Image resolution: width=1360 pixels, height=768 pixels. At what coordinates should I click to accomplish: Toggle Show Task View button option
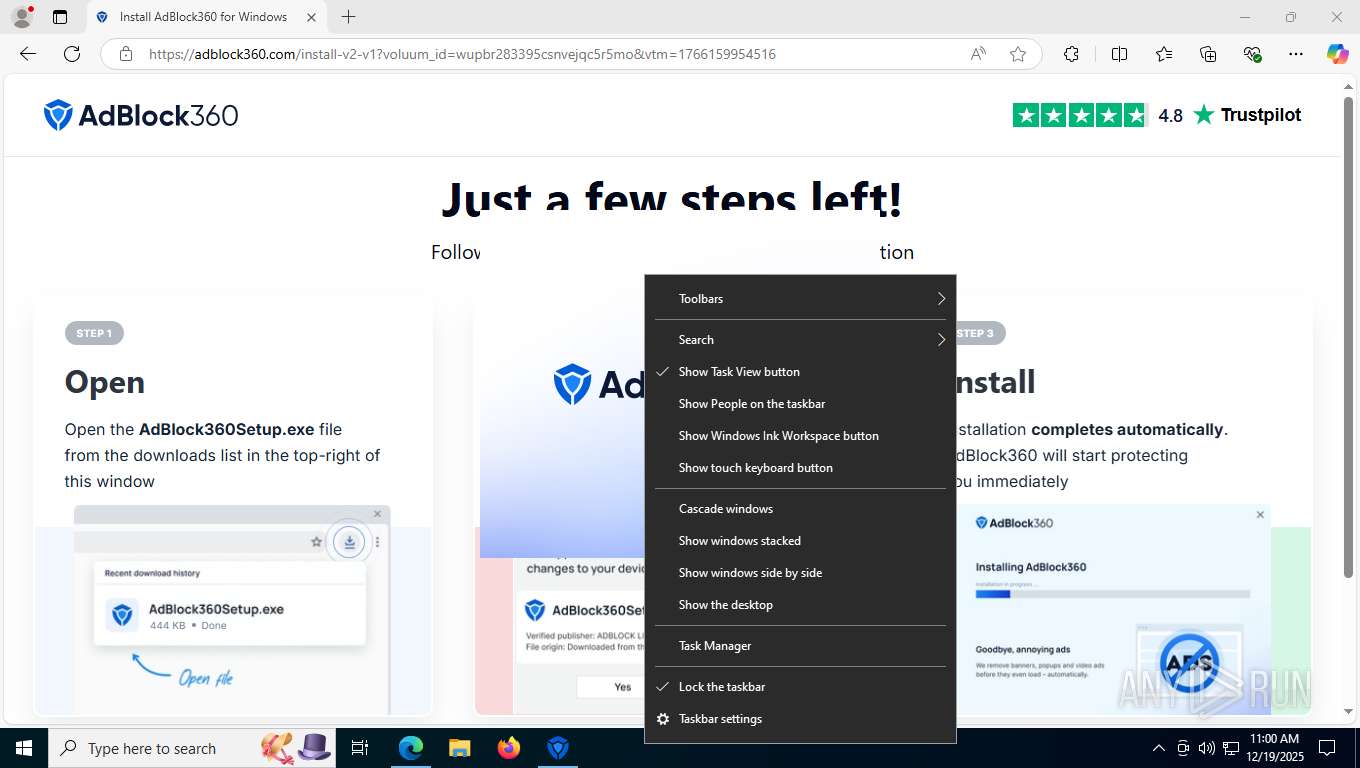800,372
